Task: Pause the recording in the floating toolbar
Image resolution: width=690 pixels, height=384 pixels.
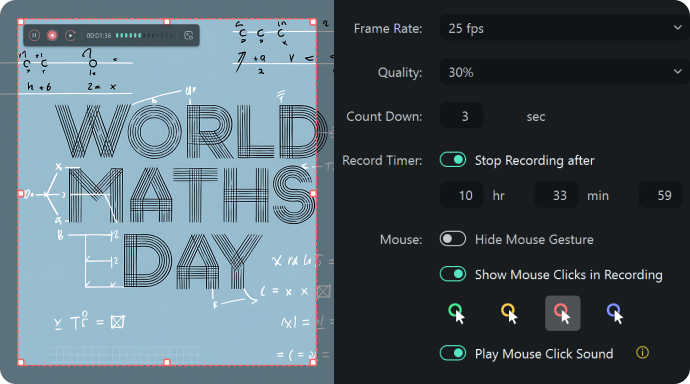Action: pyautogui.click(x=34, y=35)
